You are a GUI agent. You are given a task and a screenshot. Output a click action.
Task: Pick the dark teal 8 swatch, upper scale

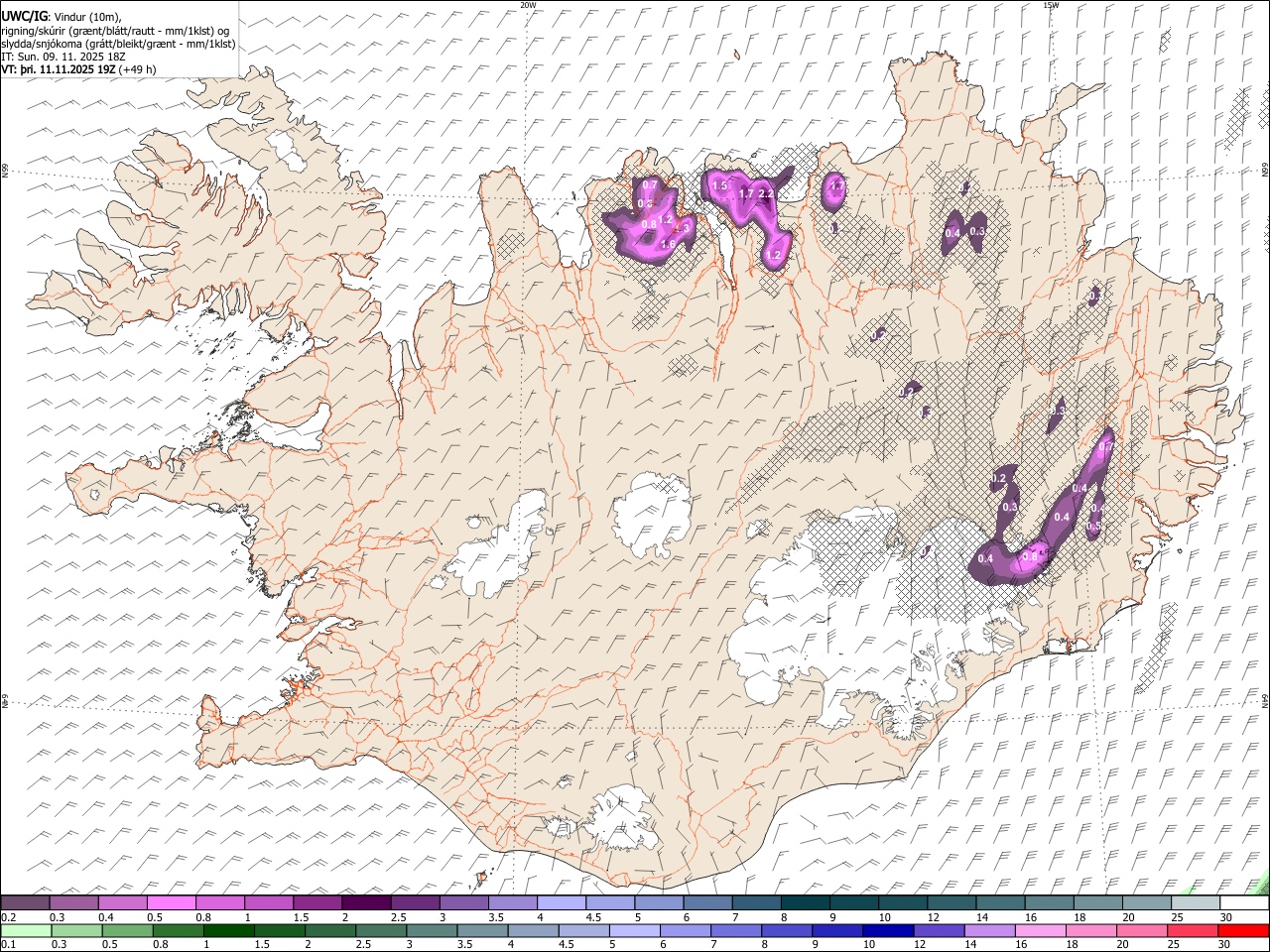(x=804, y=903)
